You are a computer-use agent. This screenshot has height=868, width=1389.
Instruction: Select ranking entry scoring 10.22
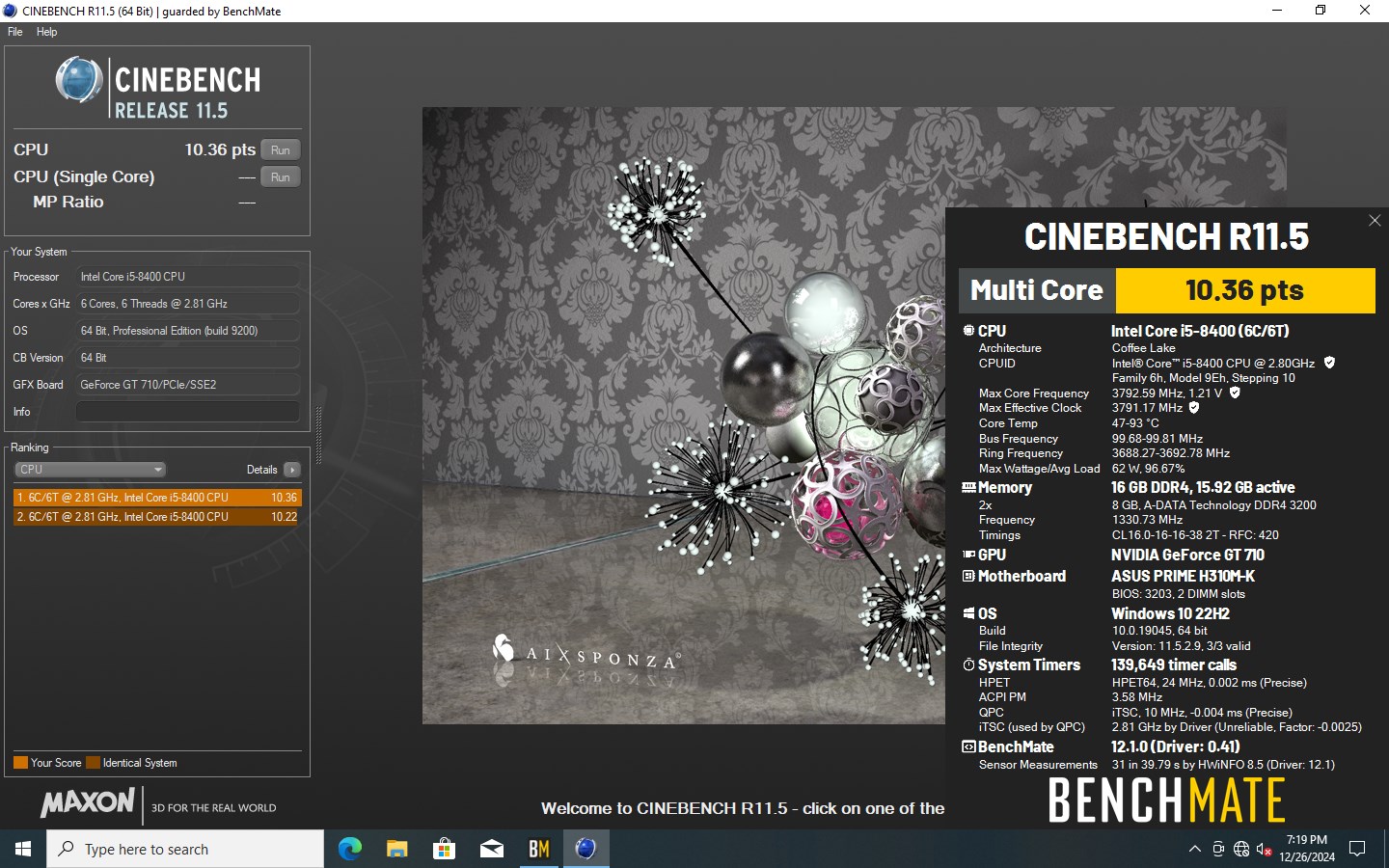point(157,517)
